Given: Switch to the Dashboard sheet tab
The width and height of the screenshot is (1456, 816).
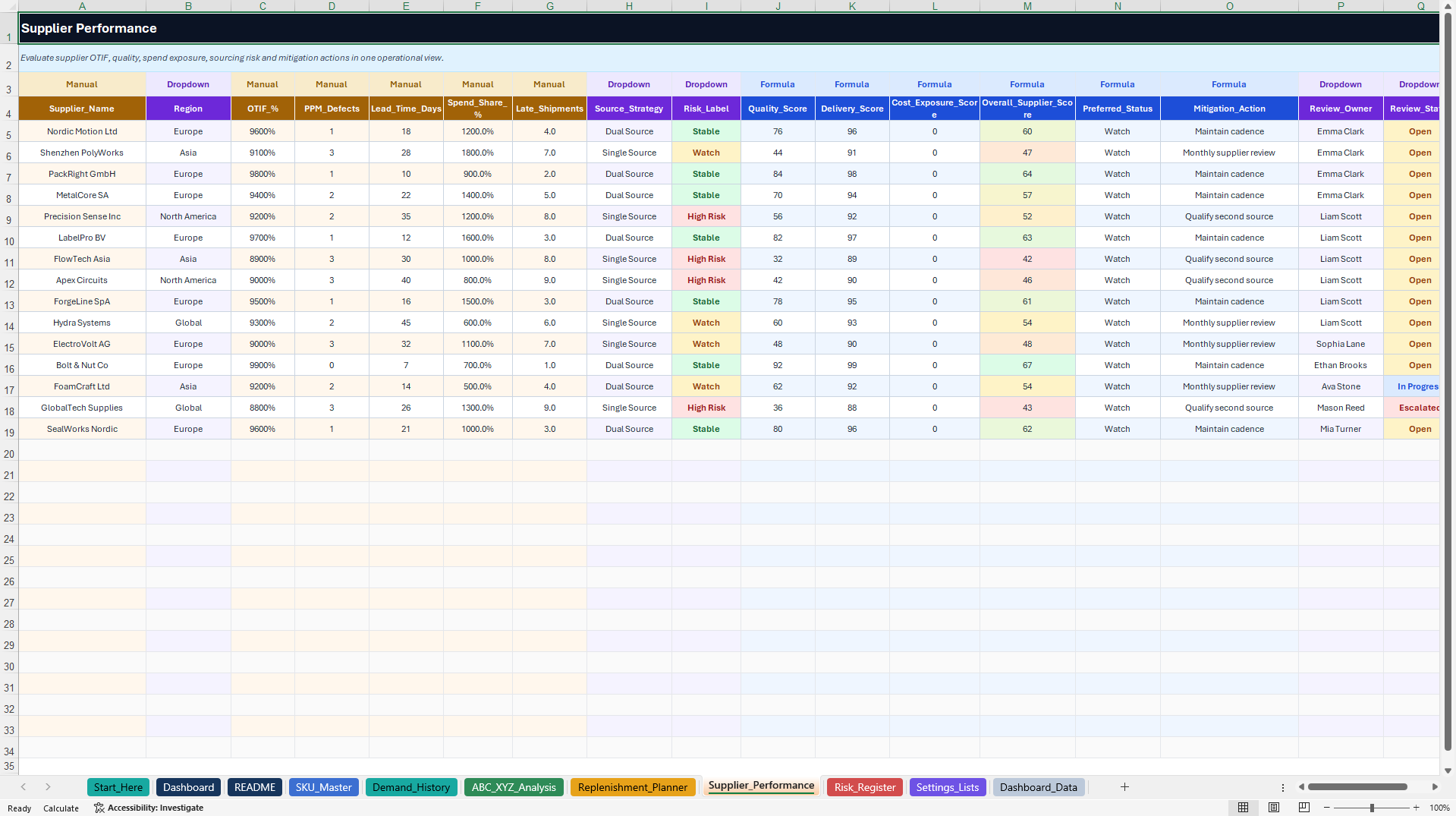Looking at the screenshot, I should 188,787.
